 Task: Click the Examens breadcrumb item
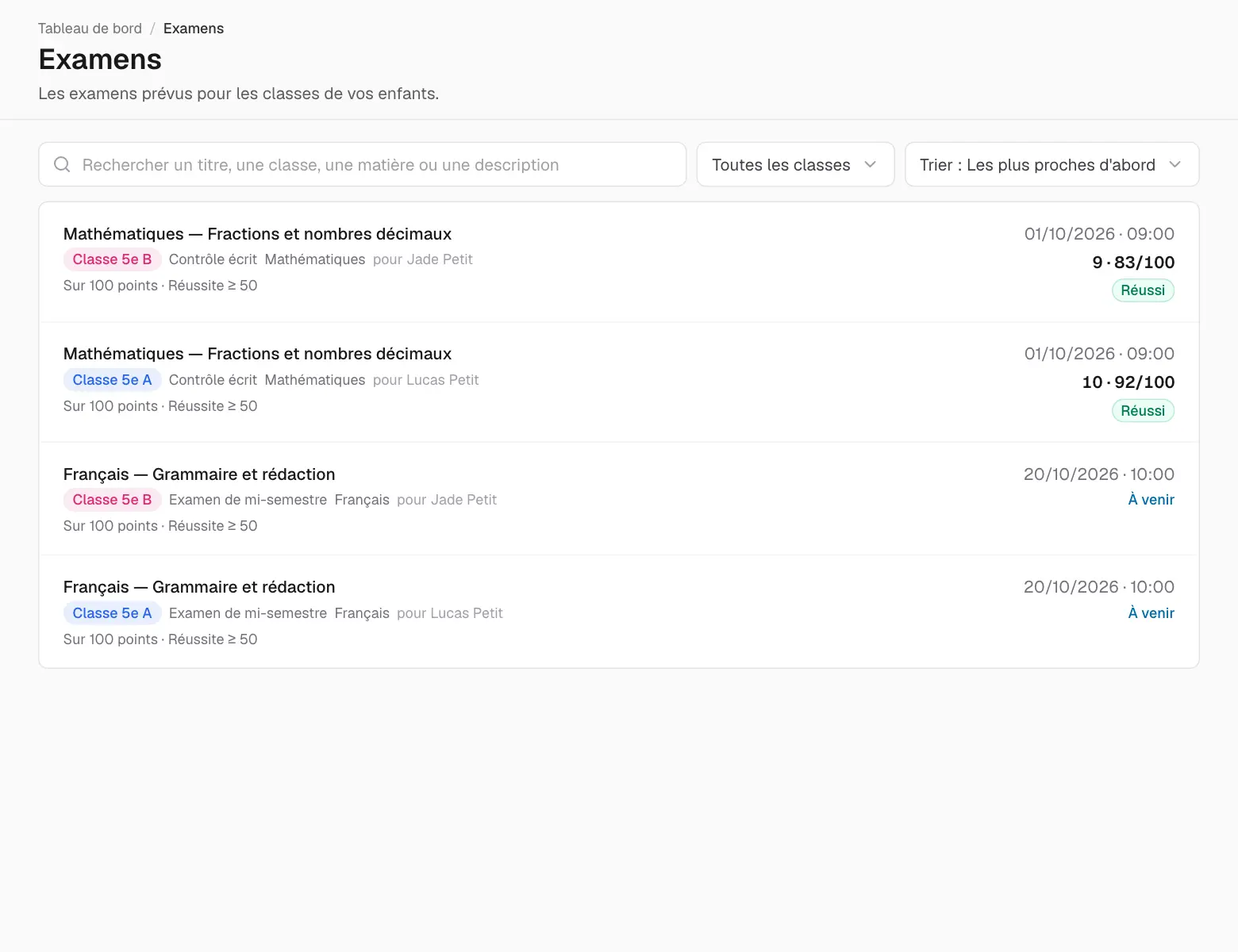click(x=194, y=29)
